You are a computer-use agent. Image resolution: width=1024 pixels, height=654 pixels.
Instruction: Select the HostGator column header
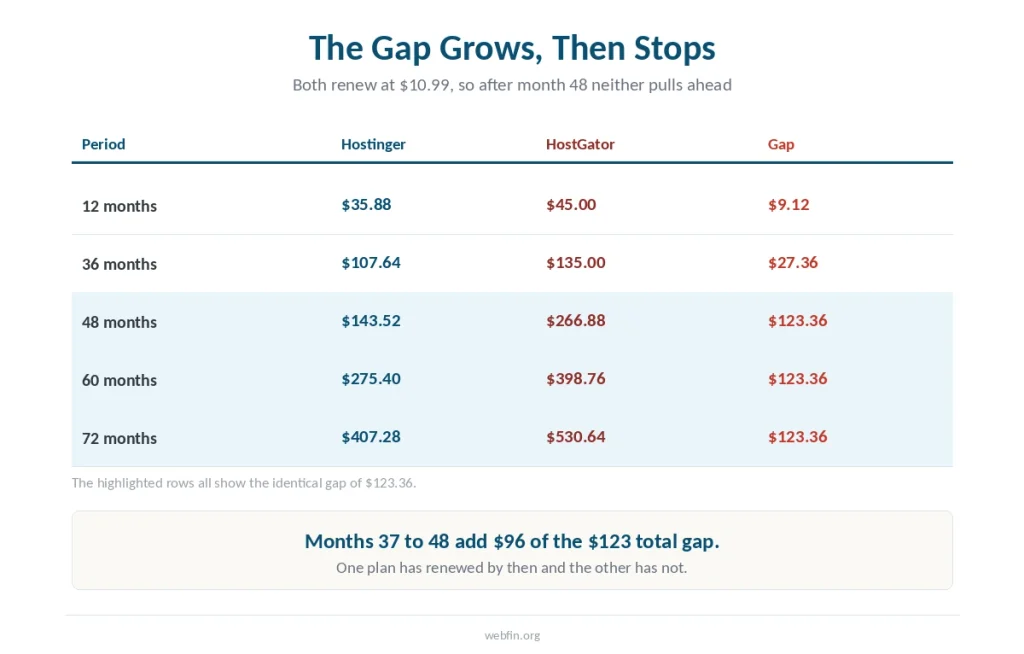point(580,144)
